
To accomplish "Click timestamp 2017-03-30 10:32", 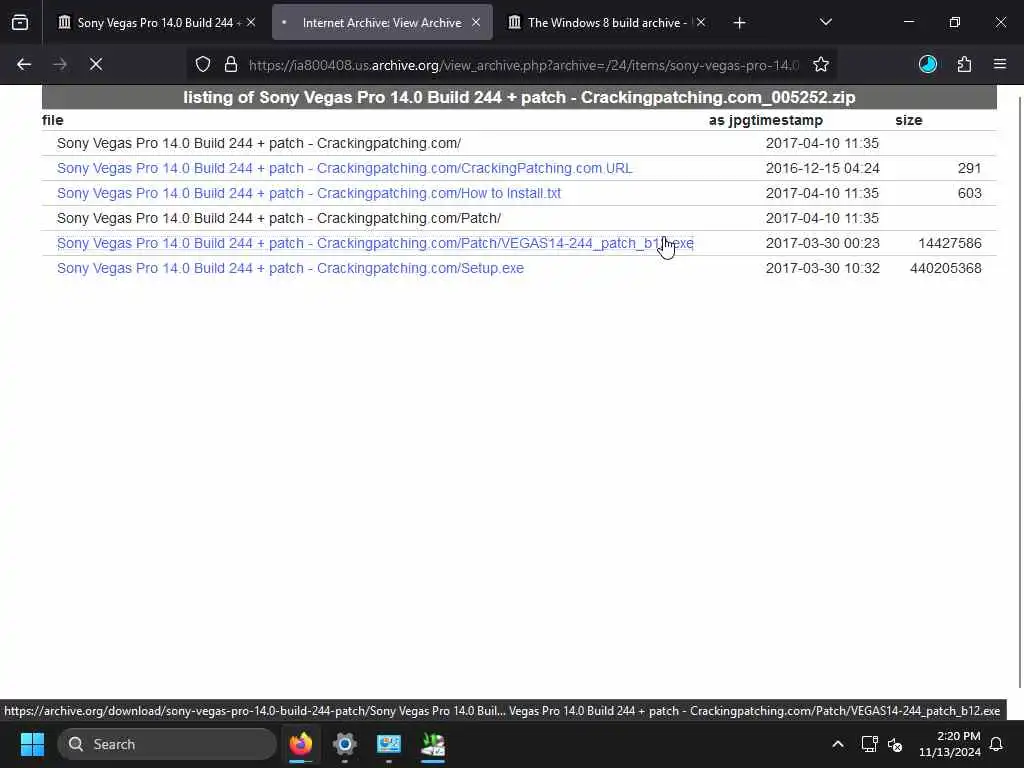I will (822, 268).
